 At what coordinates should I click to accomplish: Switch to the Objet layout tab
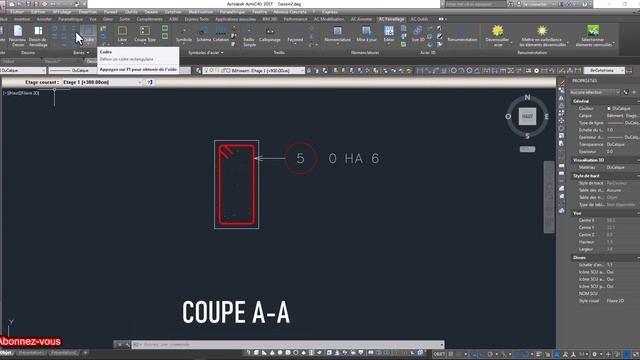[x=6, y=353]
